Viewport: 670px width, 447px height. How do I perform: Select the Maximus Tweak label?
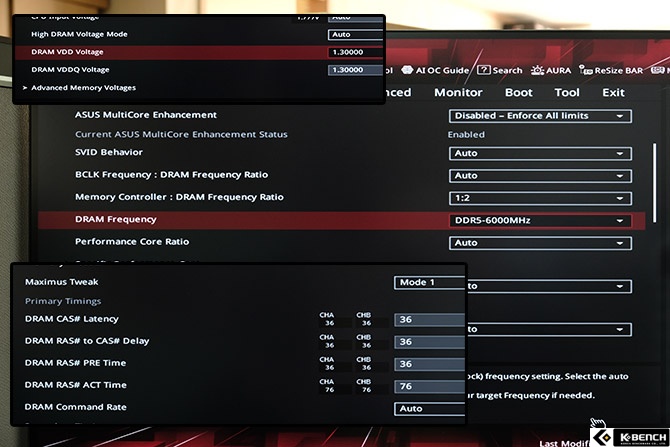point(62,282)
